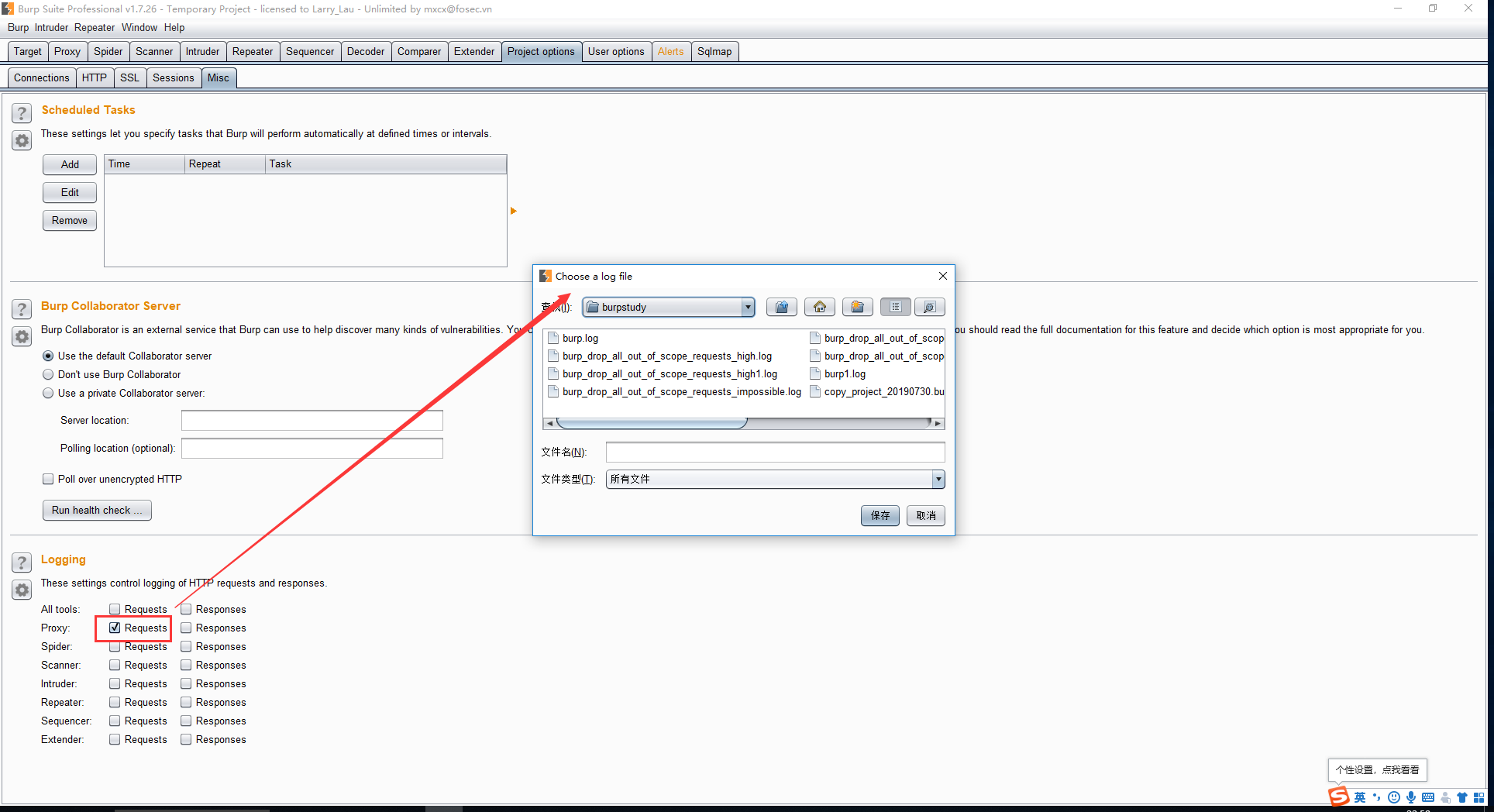This screenshot has width=1494, height=812.
Task: Click the orange expander arrow beside task list
Action: pyautogui.click(x=513, y=210)
